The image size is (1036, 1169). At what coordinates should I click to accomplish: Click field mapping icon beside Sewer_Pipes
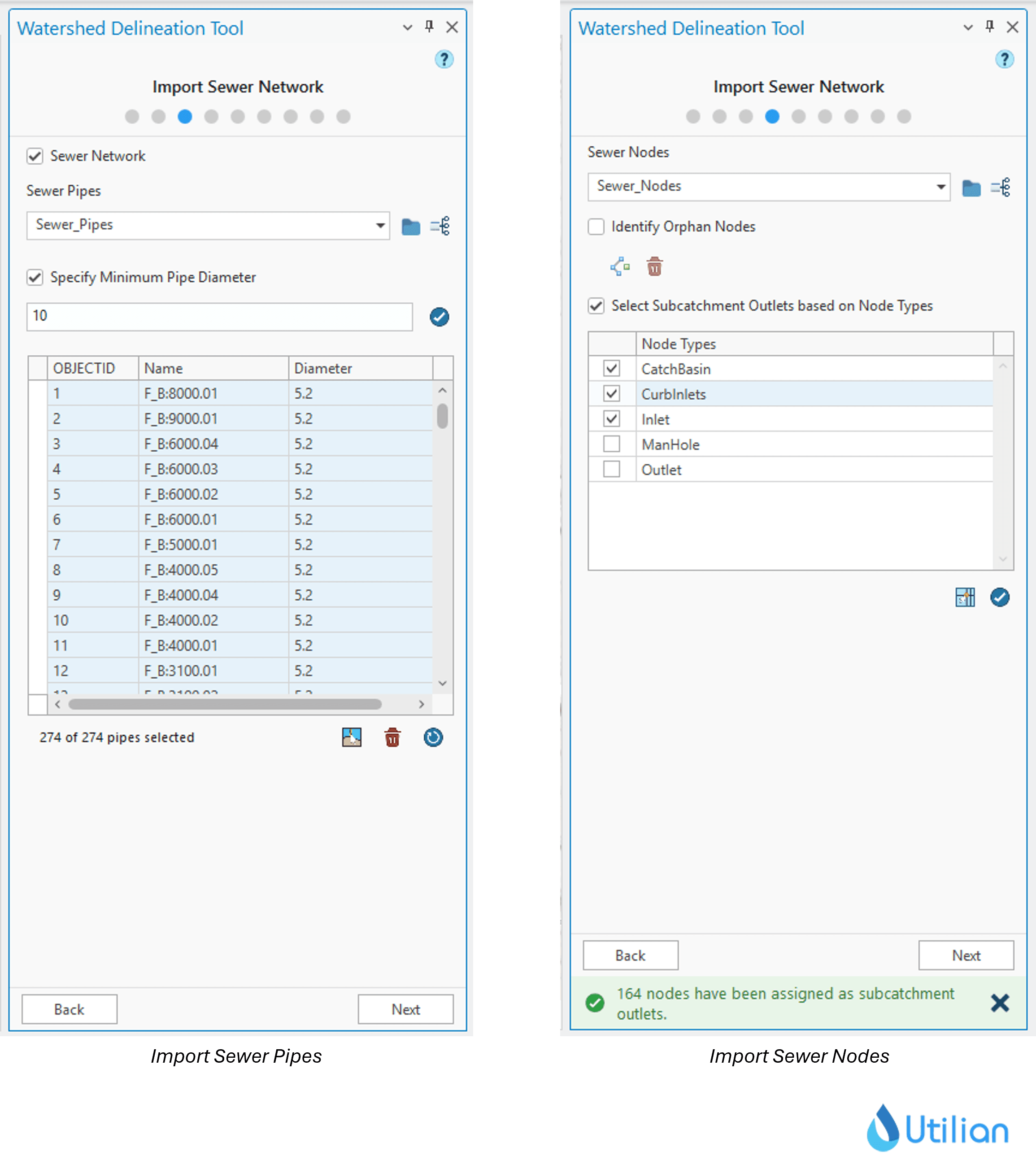tap(440, 227)
